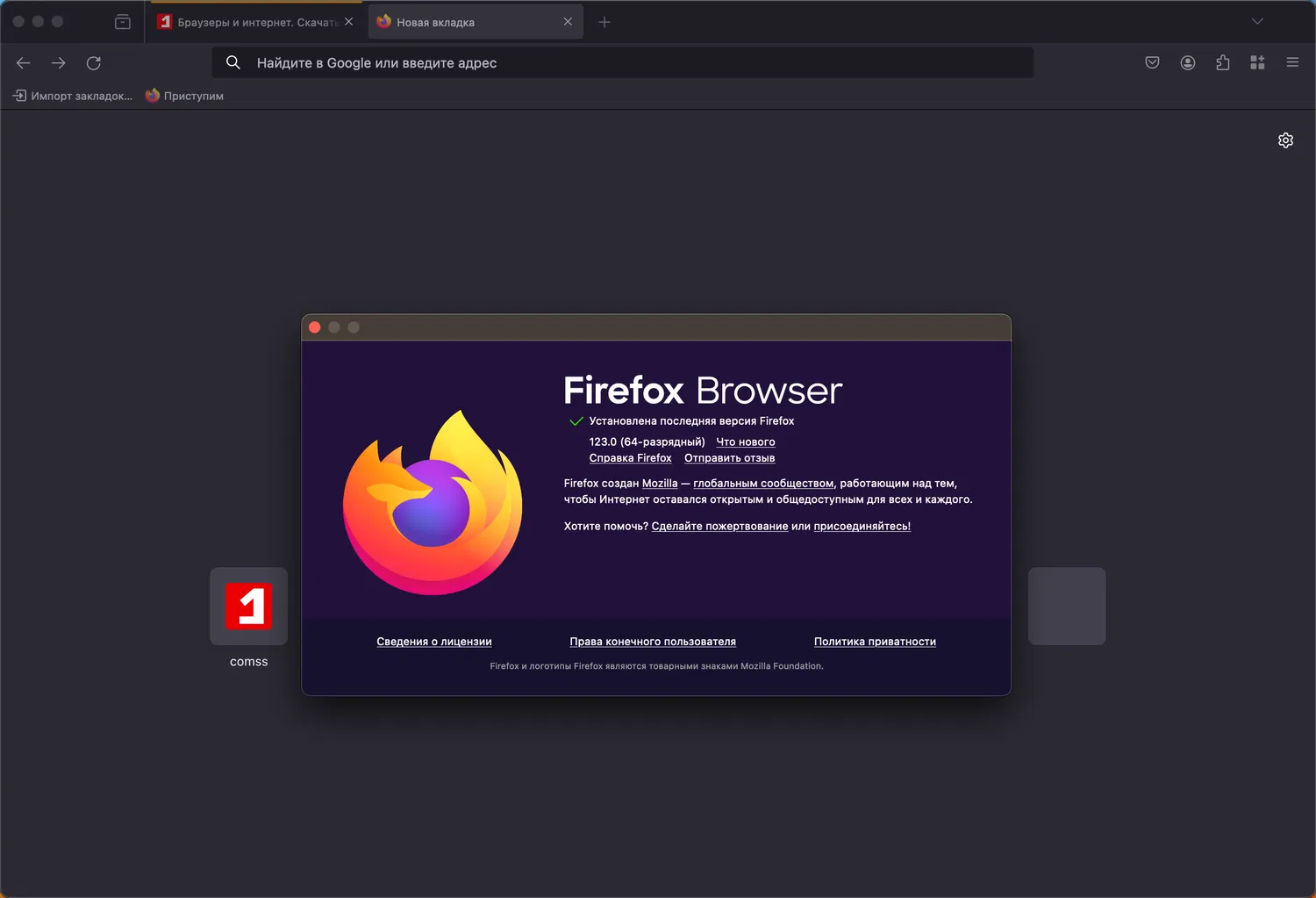
Task: Click the trademark notice footer text
Action: (x=656, y=666)
